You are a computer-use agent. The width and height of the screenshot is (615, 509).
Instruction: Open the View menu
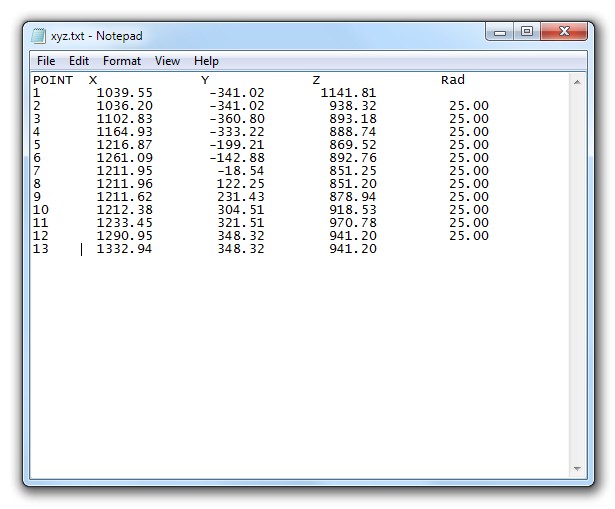(167, 61)
